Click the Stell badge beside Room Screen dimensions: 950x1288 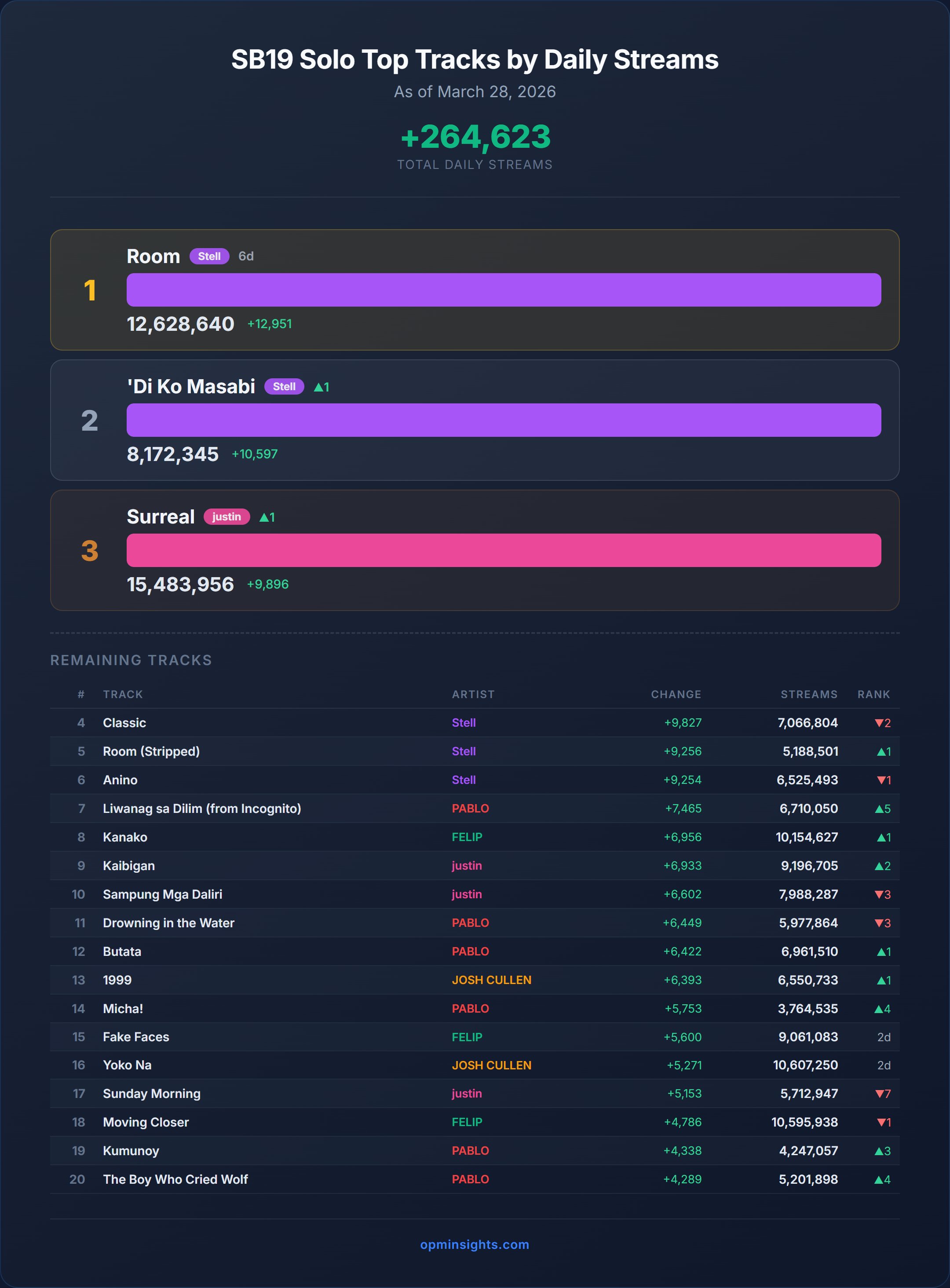point(209,256)
